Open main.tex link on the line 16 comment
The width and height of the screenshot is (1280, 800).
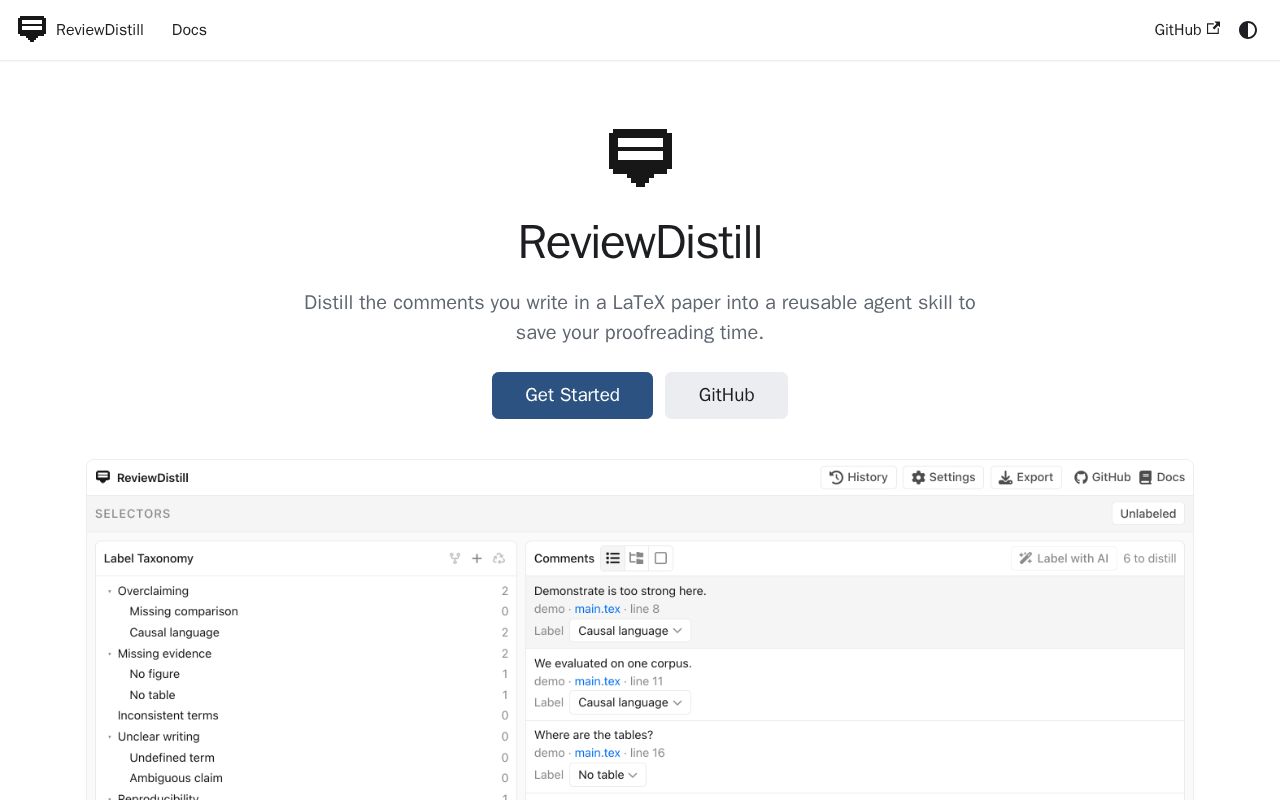pos(597,753)
